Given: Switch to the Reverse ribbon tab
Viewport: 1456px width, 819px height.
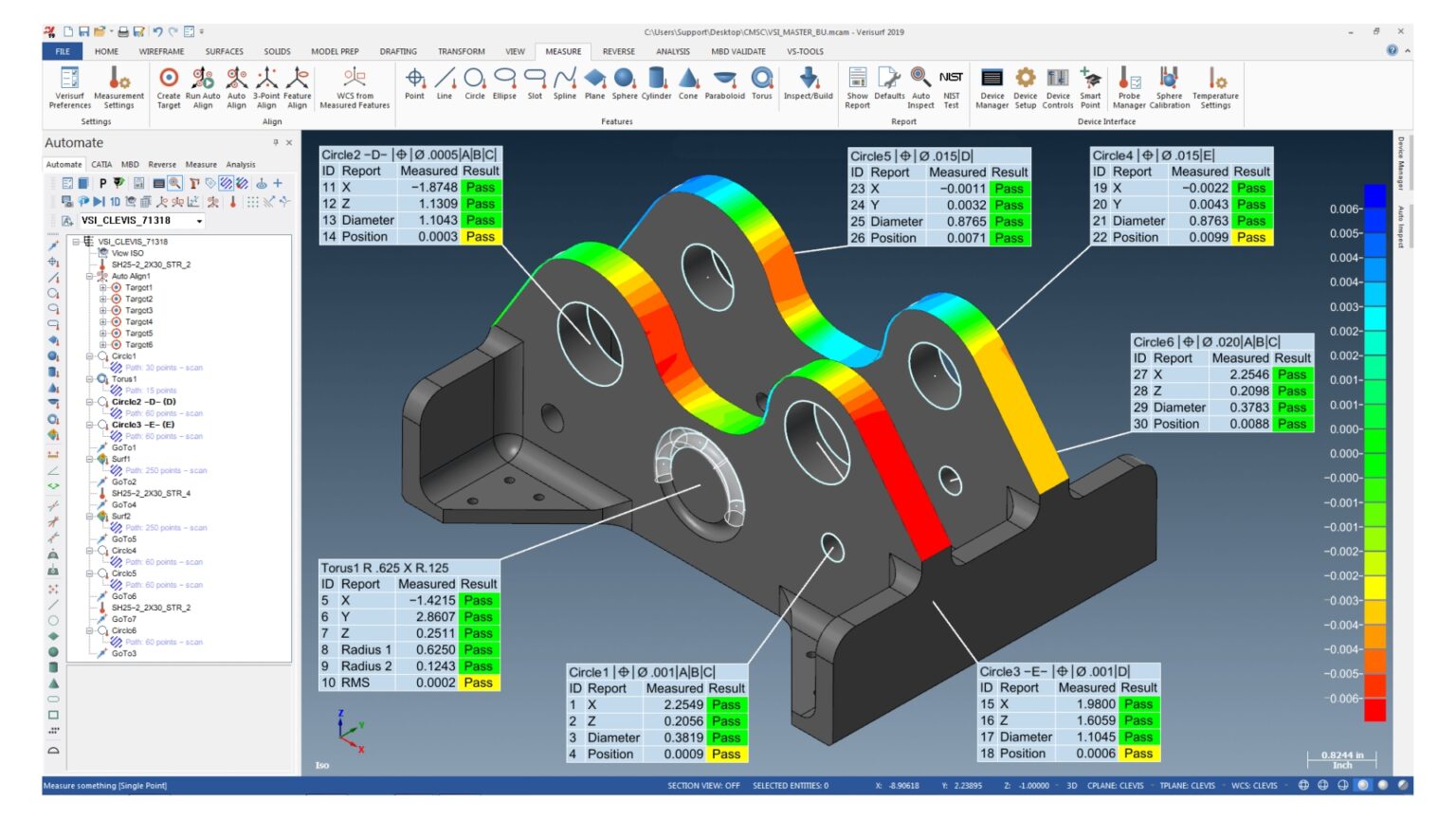Looking at the screenshot, I should pyautogui.click(x=618, y=51).
